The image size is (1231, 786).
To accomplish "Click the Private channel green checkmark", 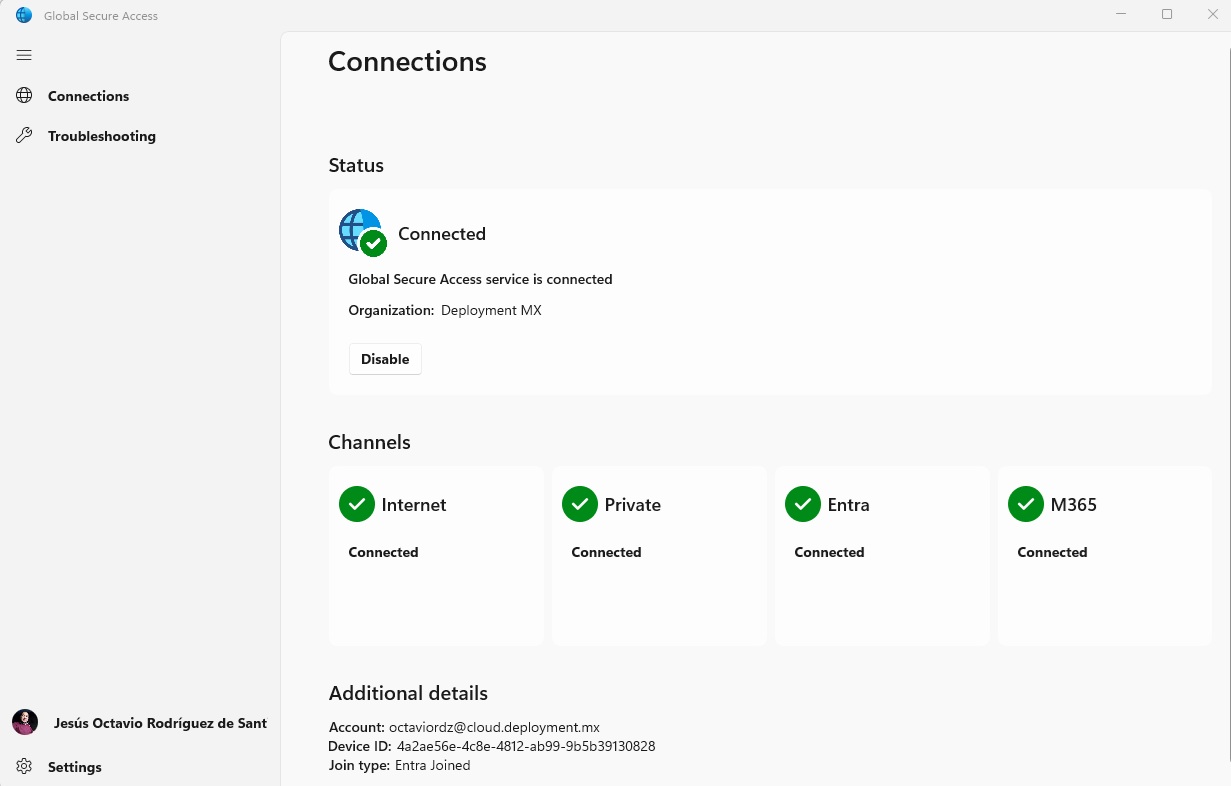I will [580, 504].
